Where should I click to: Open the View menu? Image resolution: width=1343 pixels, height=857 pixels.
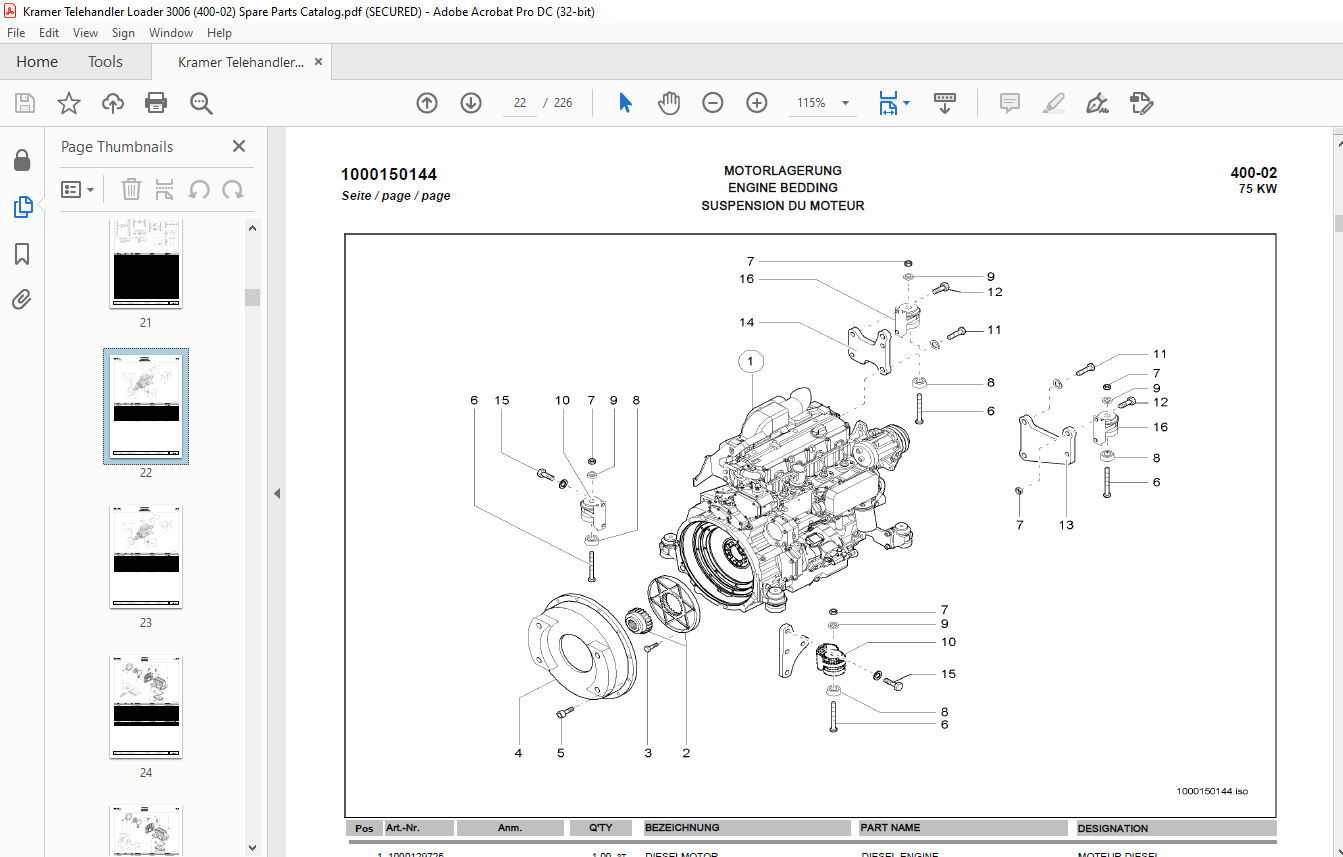pos(85,33)
